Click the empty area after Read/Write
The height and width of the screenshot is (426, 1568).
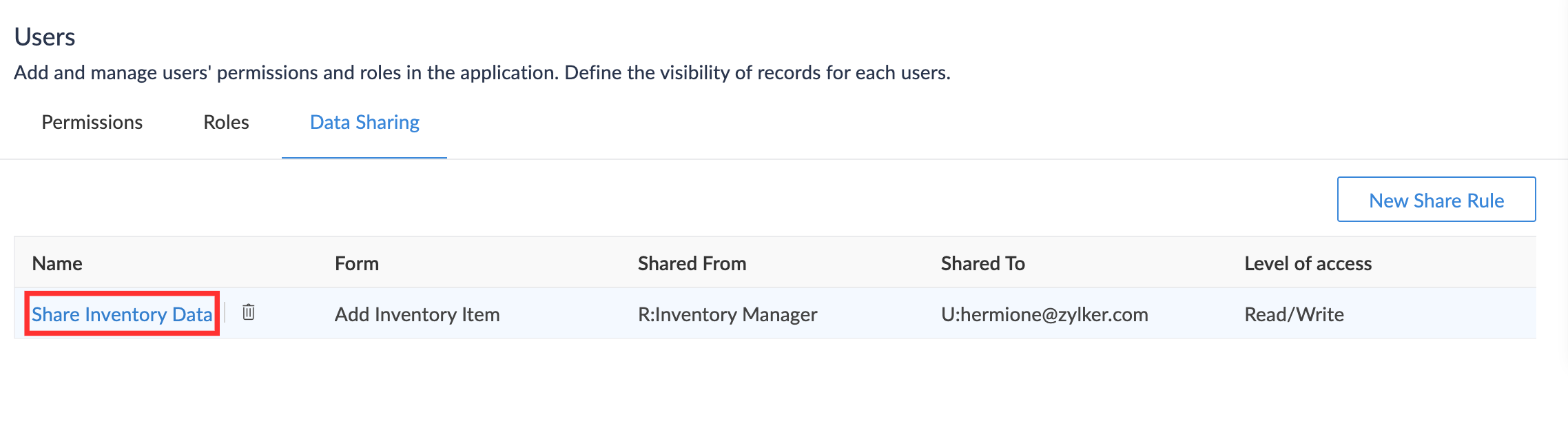[1447, 314]
